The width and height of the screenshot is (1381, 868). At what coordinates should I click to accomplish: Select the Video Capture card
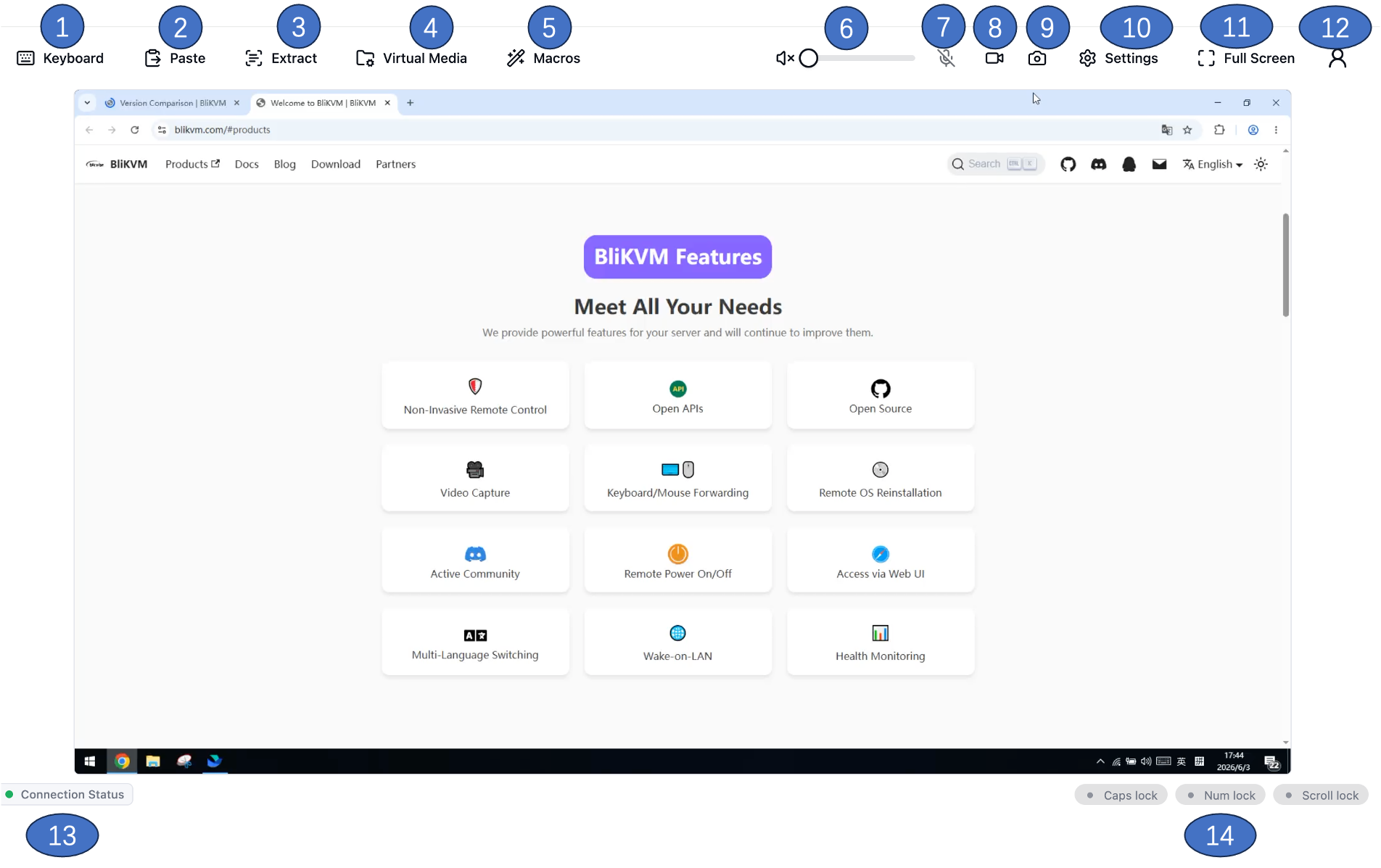click(475, 478)
